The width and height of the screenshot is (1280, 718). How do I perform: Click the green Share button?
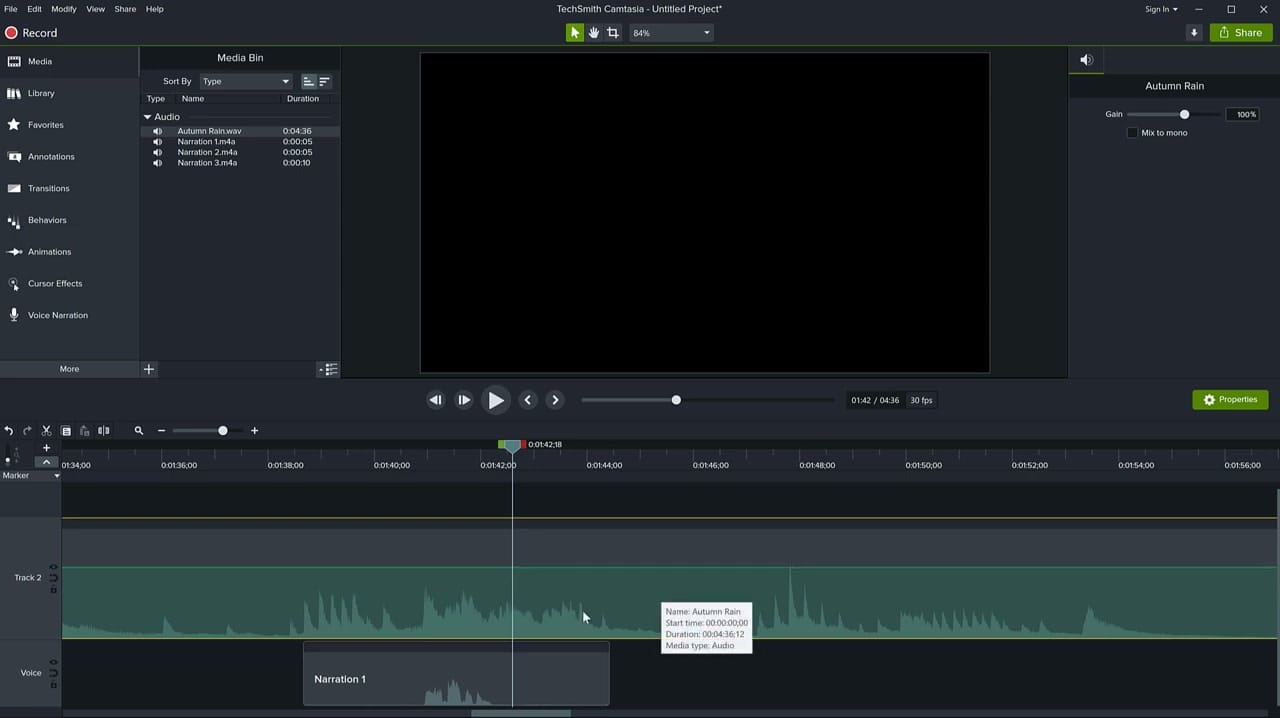click(1240, 32)
